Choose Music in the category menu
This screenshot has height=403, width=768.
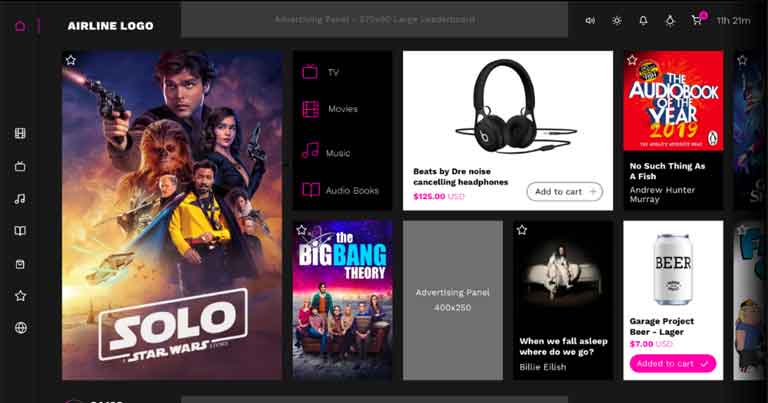tap(342, 151)
